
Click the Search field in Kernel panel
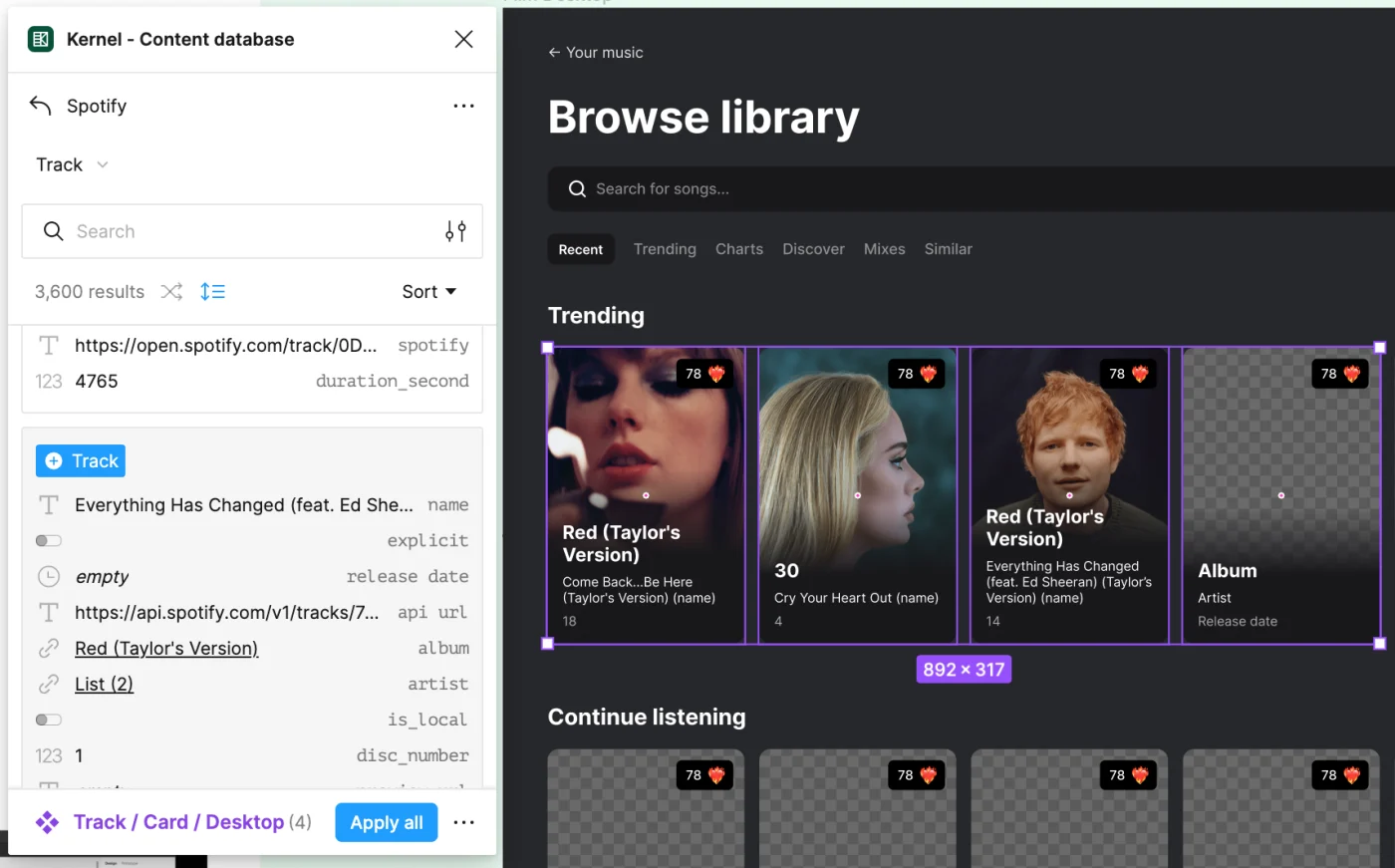pyautogui.click(x=252, y=231)
